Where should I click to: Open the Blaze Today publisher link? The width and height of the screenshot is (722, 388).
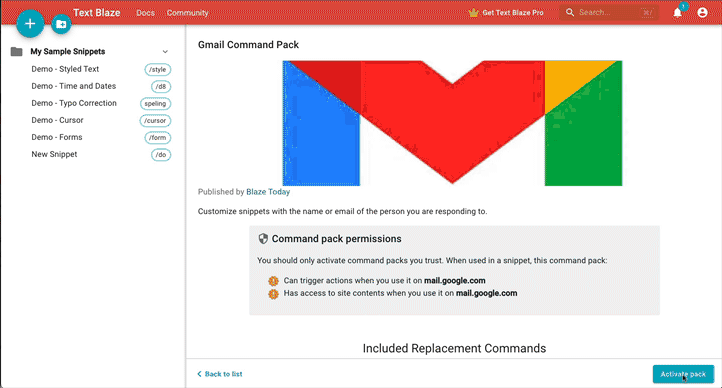pos(268,192)
